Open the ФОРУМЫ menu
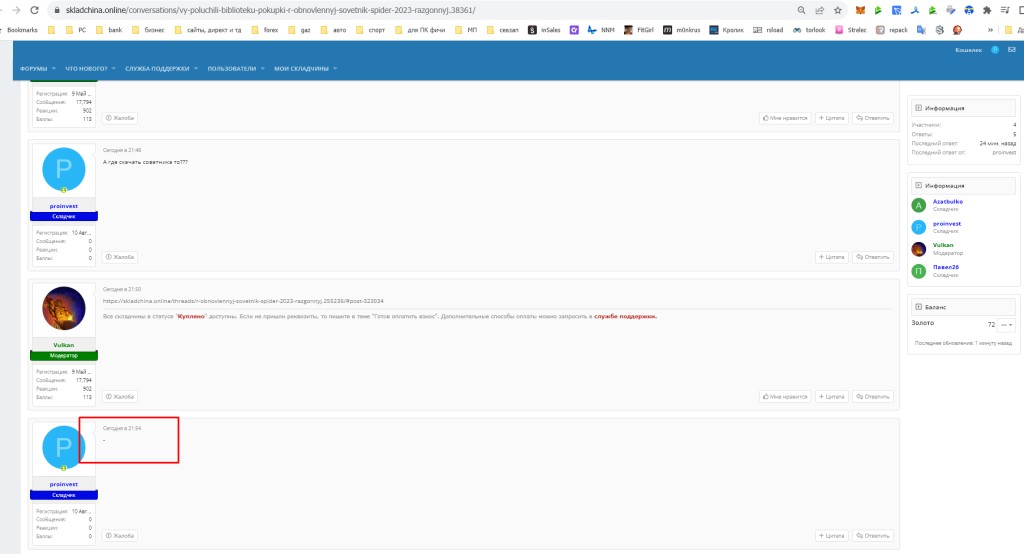 pos(33,69)
